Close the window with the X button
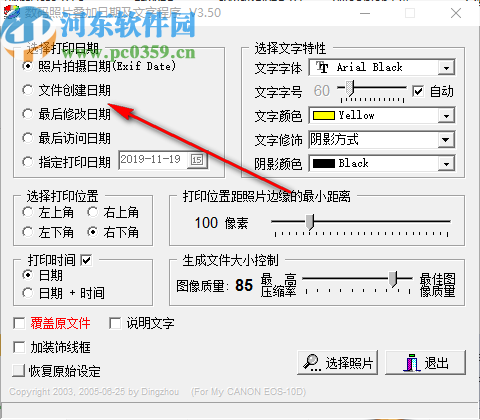 [x=456, y=13]
